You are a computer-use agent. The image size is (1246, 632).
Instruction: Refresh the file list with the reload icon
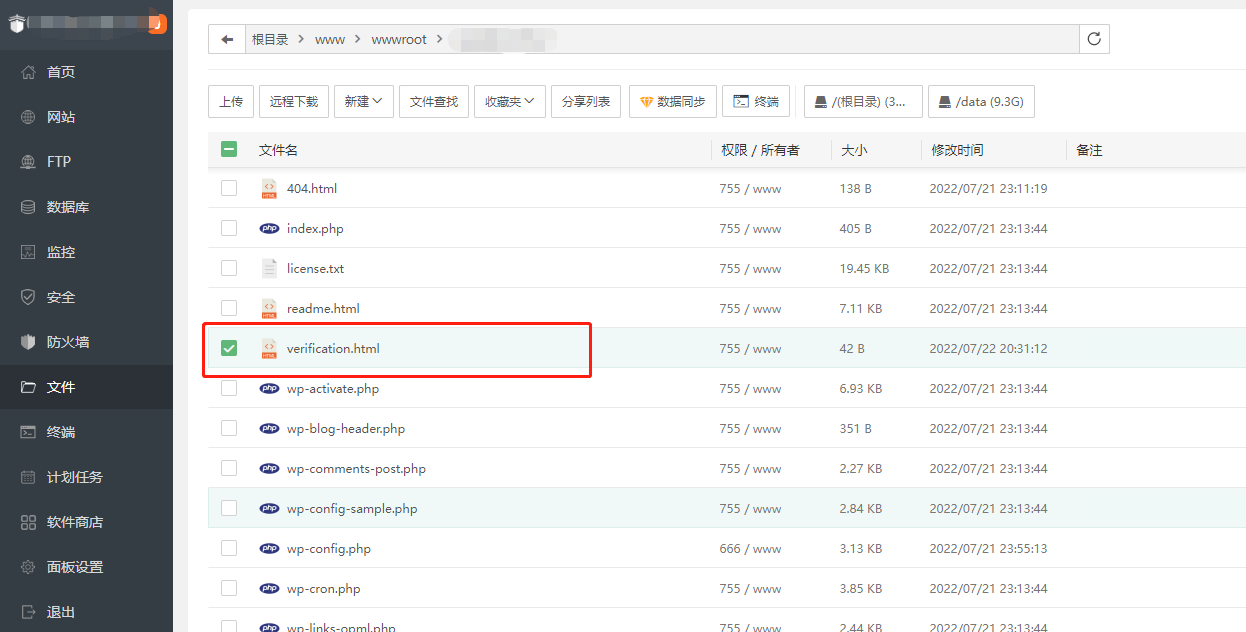pos(1093,38)
